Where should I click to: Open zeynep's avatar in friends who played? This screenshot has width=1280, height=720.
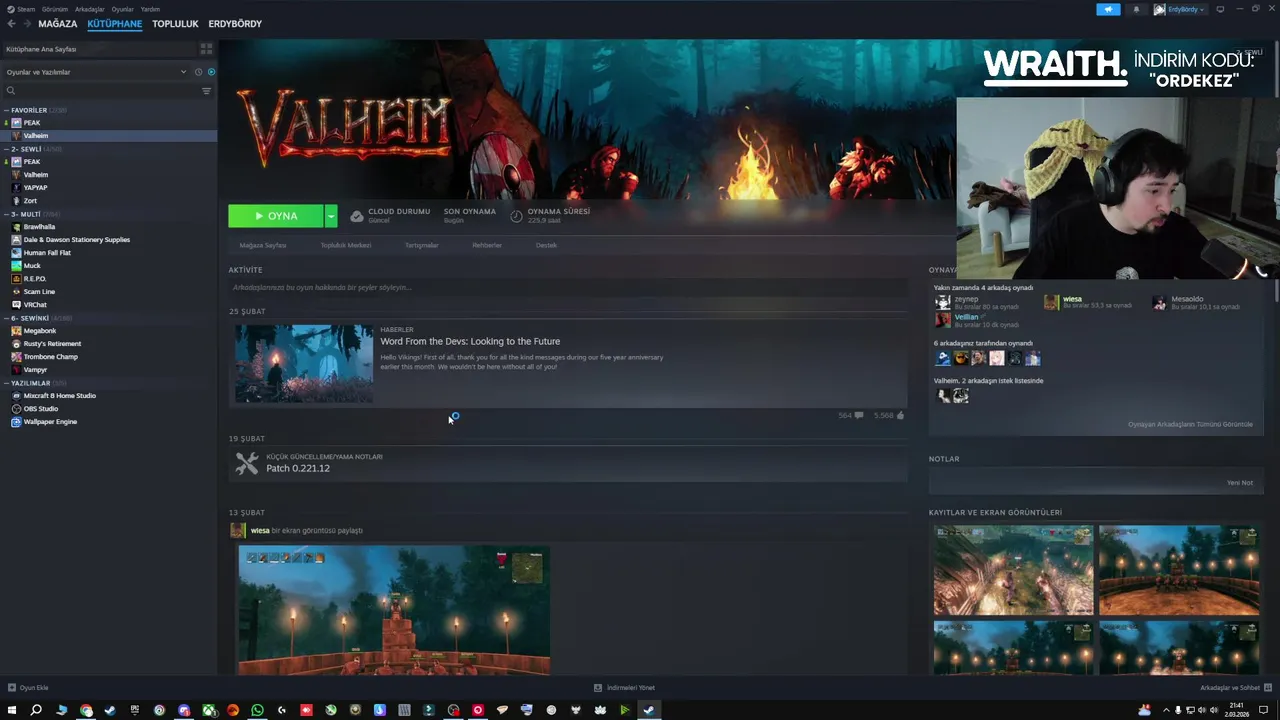(x=942, y=302)
